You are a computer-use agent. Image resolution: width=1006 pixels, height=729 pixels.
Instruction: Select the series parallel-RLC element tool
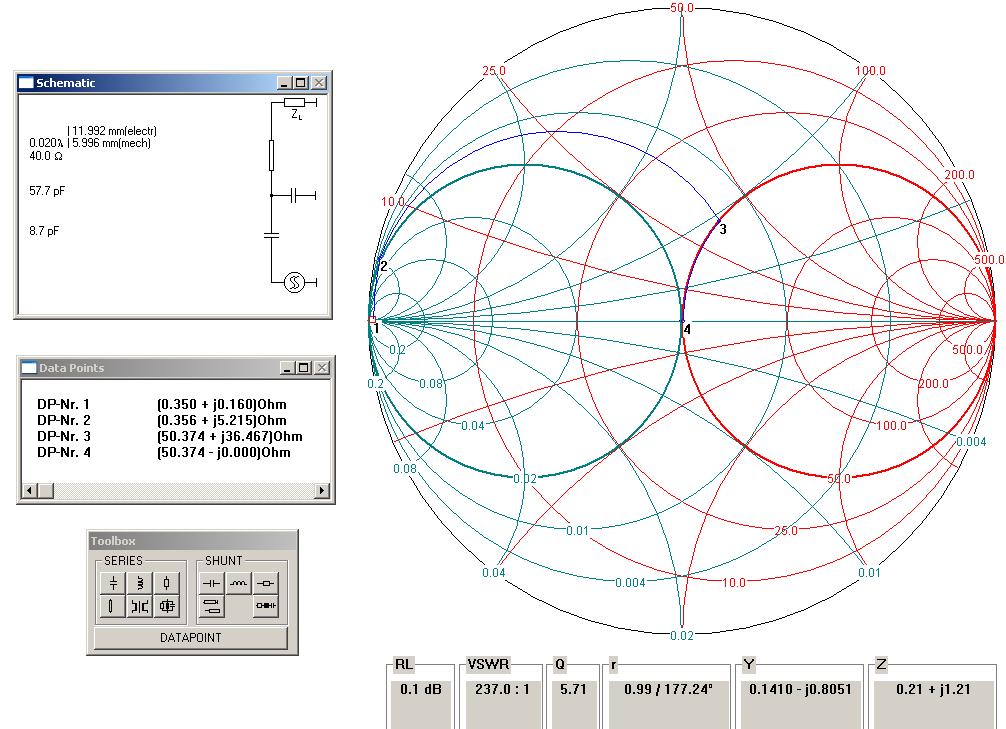(x=167, y=606)
